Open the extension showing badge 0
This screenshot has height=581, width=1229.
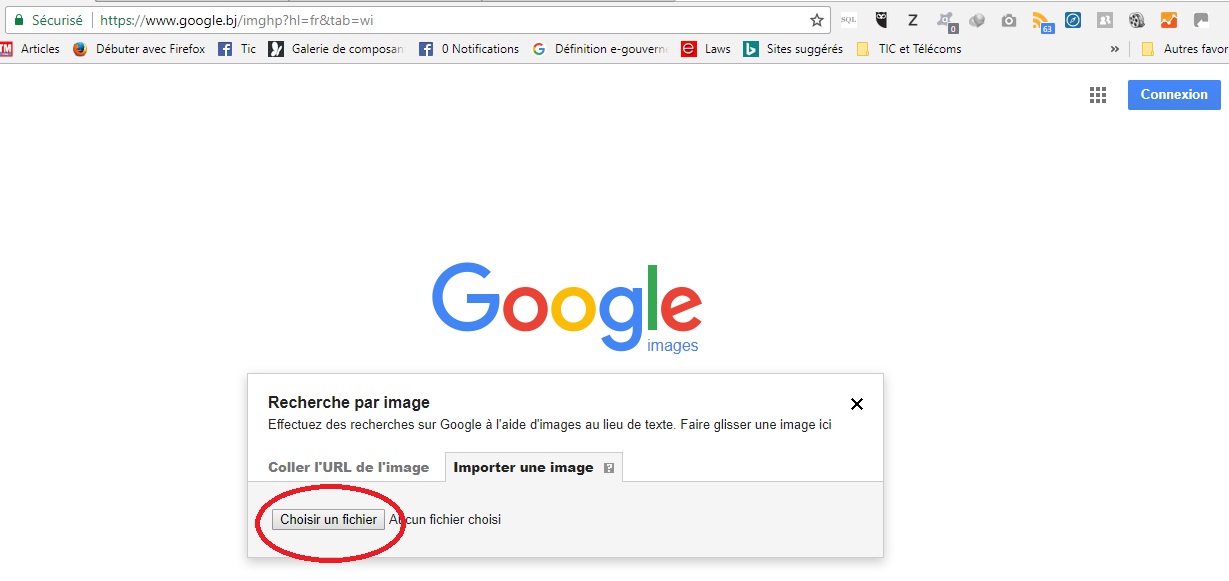click(x=945, y=21)
